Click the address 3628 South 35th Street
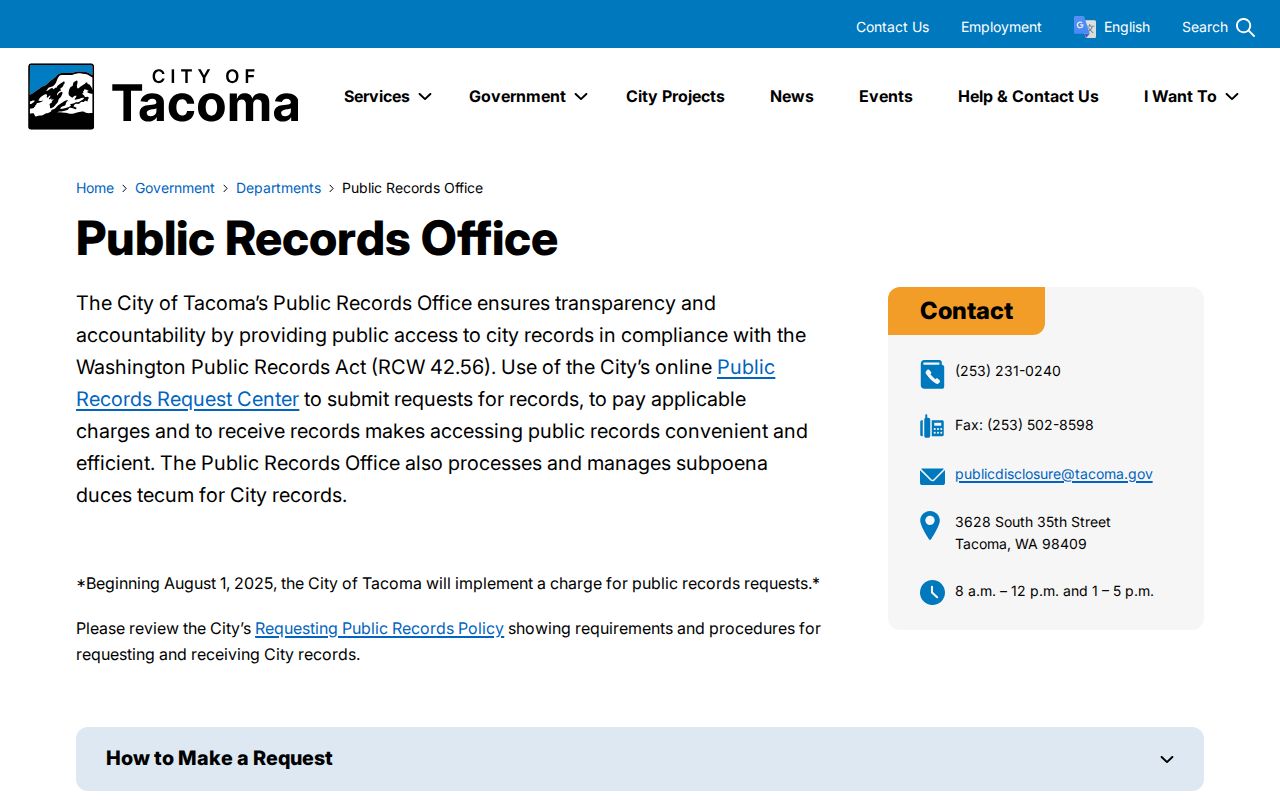1280x800 pixels. click(1033, 522)
